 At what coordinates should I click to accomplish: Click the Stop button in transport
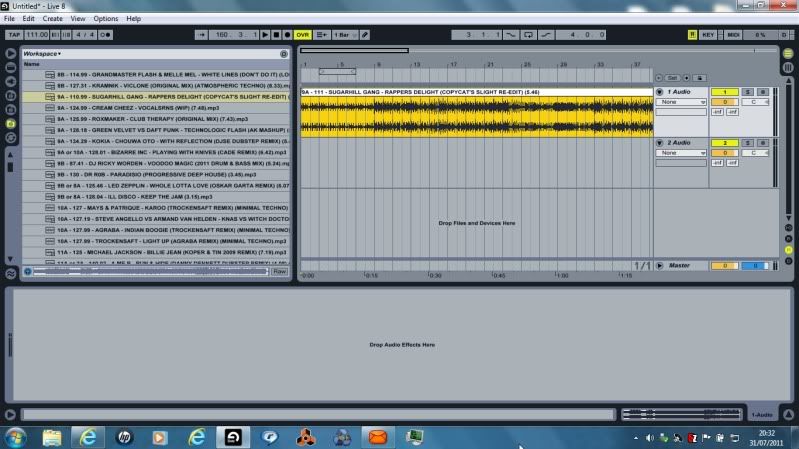click(275, 34)
